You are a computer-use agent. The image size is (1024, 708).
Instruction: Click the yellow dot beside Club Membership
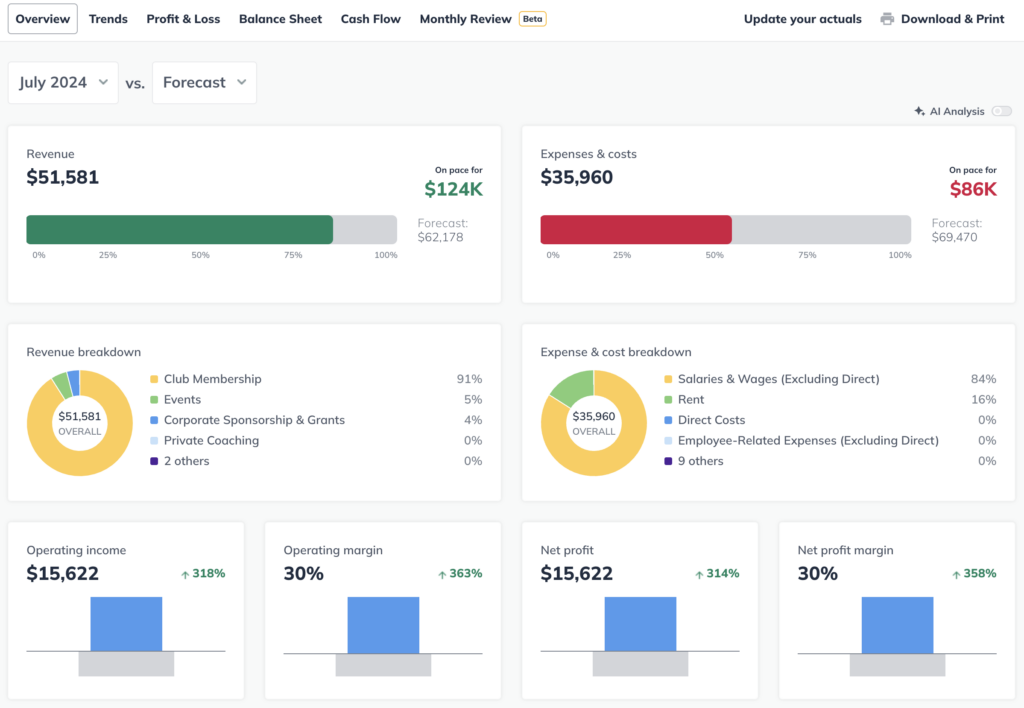[153, 379]
